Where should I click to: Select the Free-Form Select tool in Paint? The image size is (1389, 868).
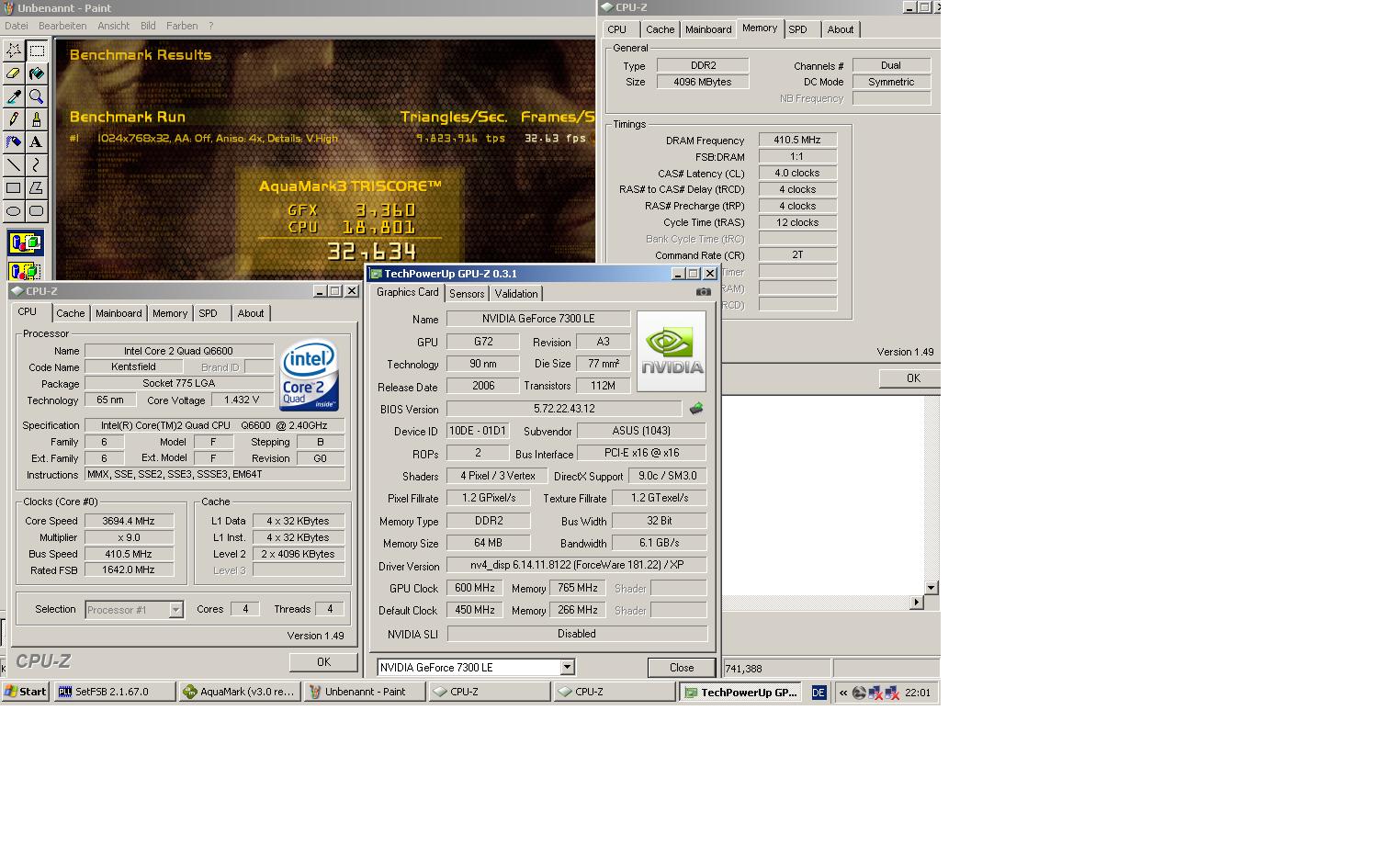pos(14,51)
